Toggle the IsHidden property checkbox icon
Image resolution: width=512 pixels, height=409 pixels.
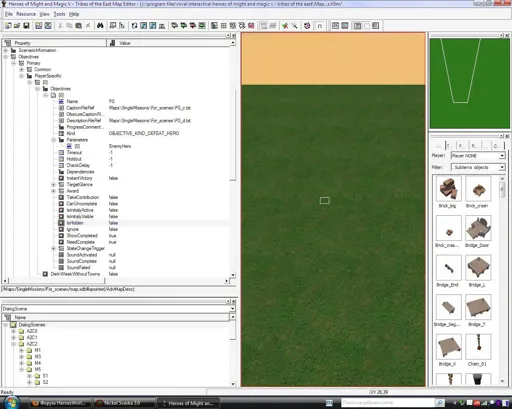click(61, 223)
